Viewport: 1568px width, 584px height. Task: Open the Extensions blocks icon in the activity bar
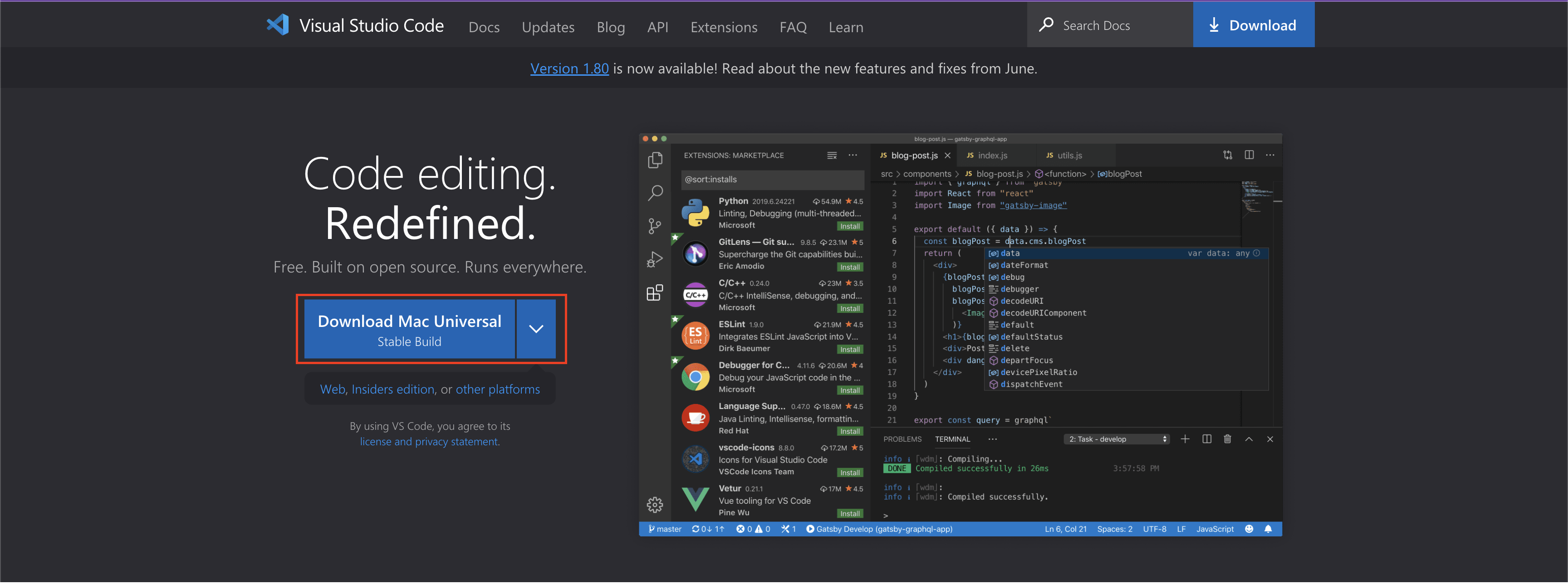pyautogui.click(x=655, y=293)
